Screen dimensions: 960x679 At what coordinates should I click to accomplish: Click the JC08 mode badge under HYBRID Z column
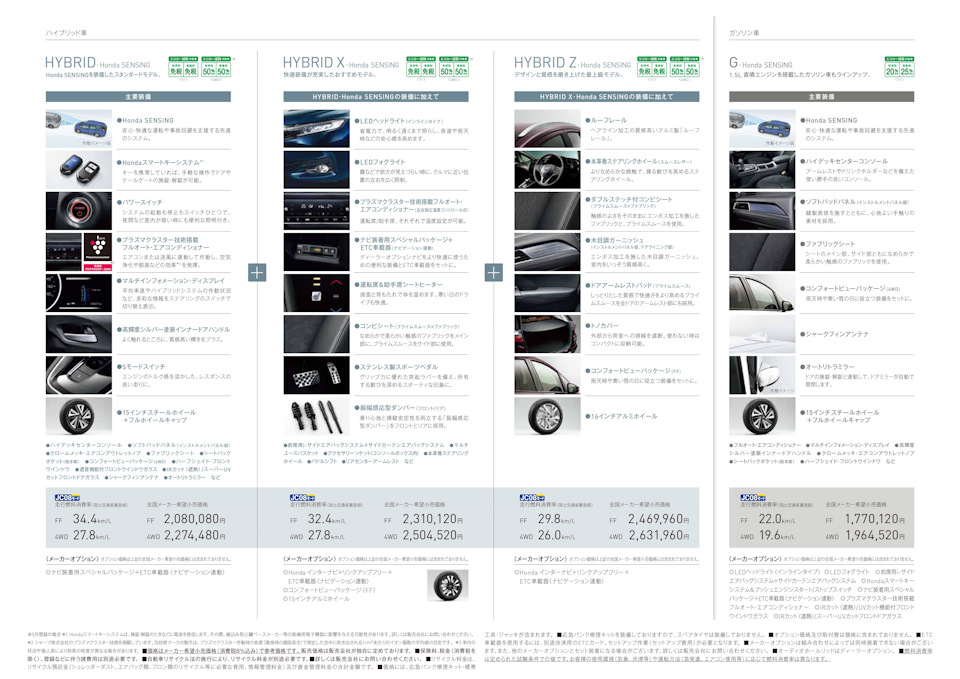(531, 498)
